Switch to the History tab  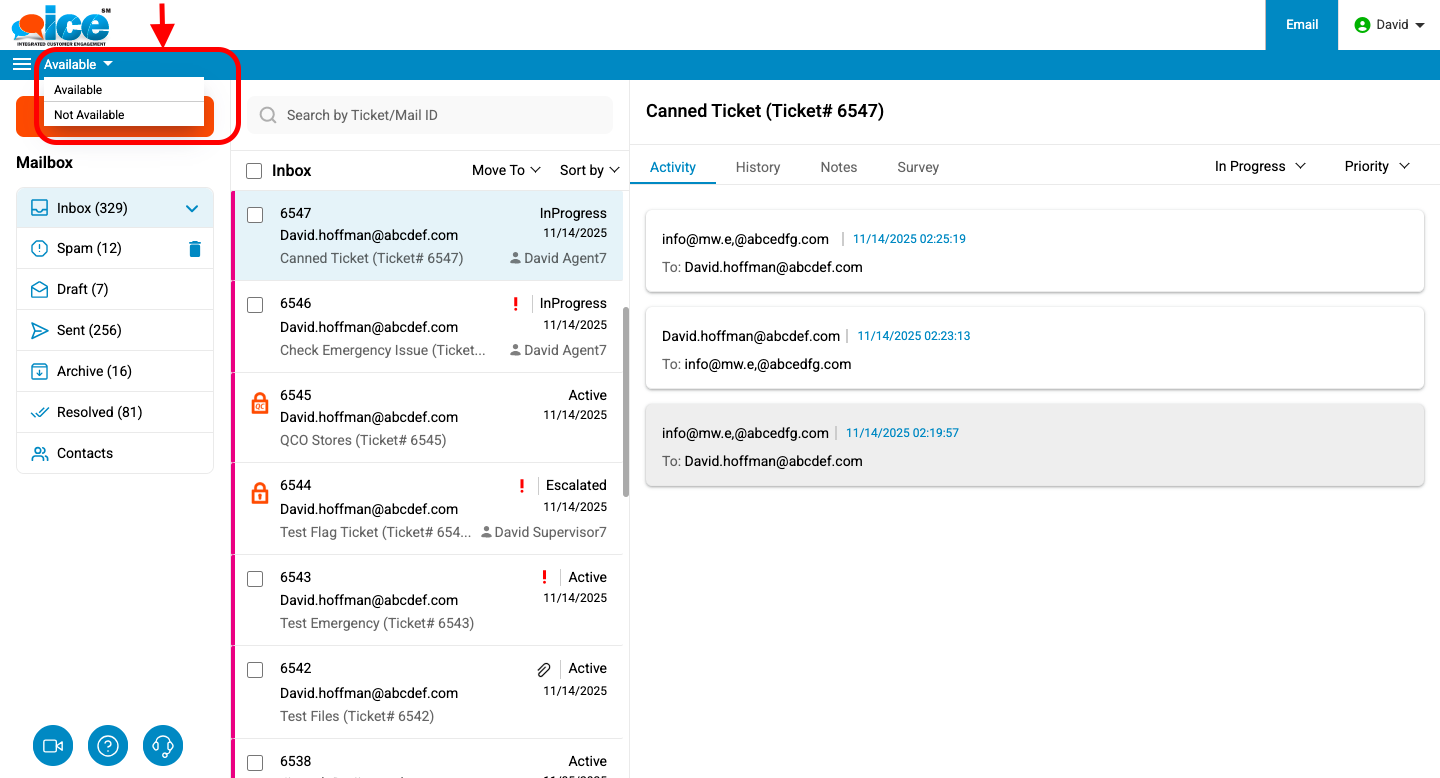[757, 167]
